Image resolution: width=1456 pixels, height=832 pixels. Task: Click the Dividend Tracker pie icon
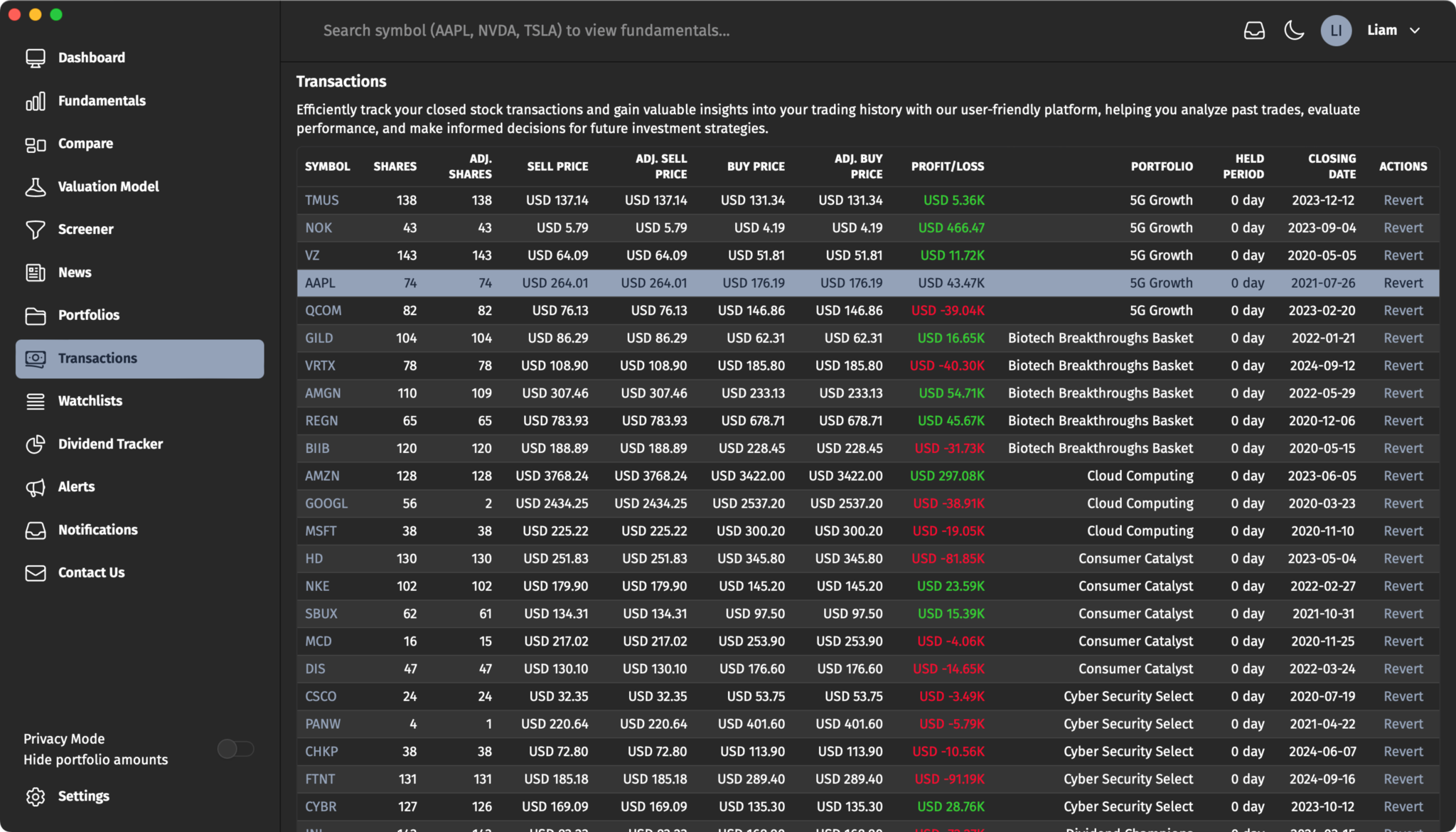pos(35,444)
